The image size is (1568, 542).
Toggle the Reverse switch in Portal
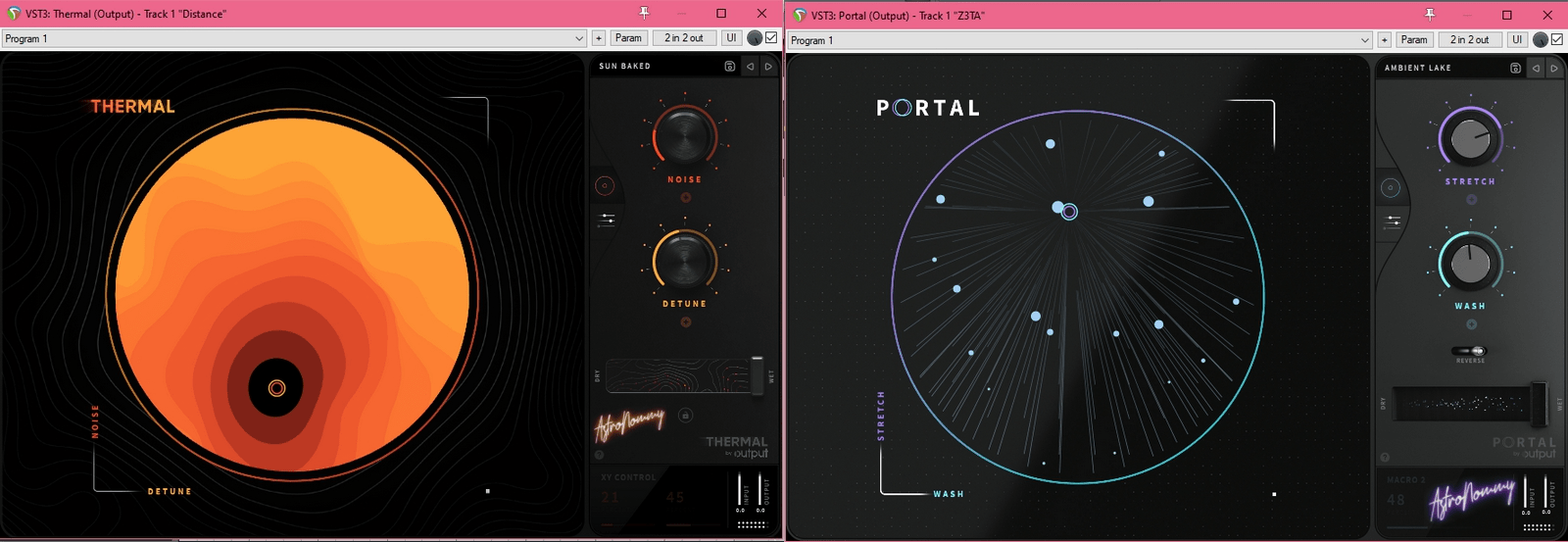(x=1471, y=351)
